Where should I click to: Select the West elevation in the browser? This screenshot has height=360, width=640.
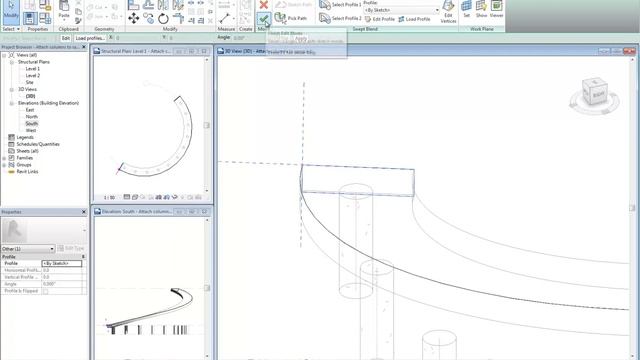[x=31, y=131]
